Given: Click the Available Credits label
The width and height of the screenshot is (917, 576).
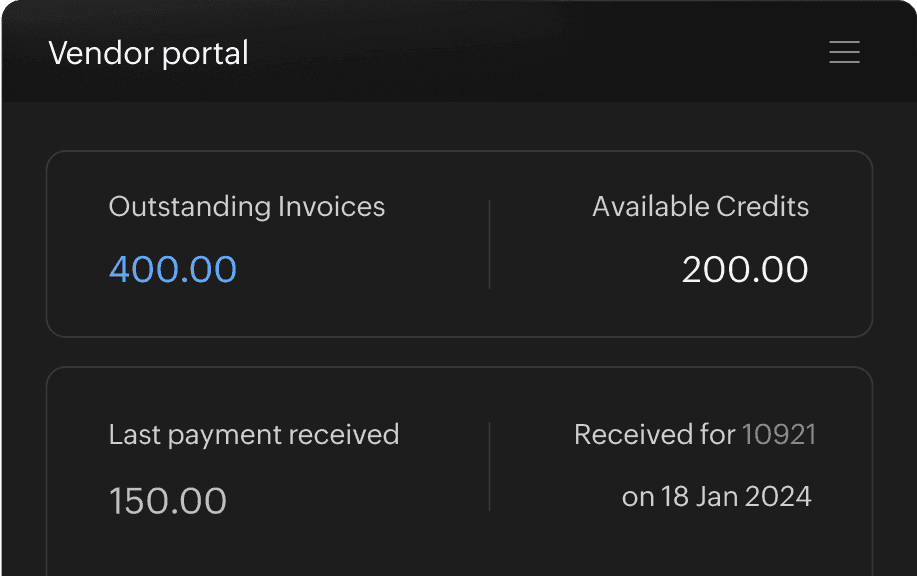Looking at the screenshot, I should click(700, 207).
